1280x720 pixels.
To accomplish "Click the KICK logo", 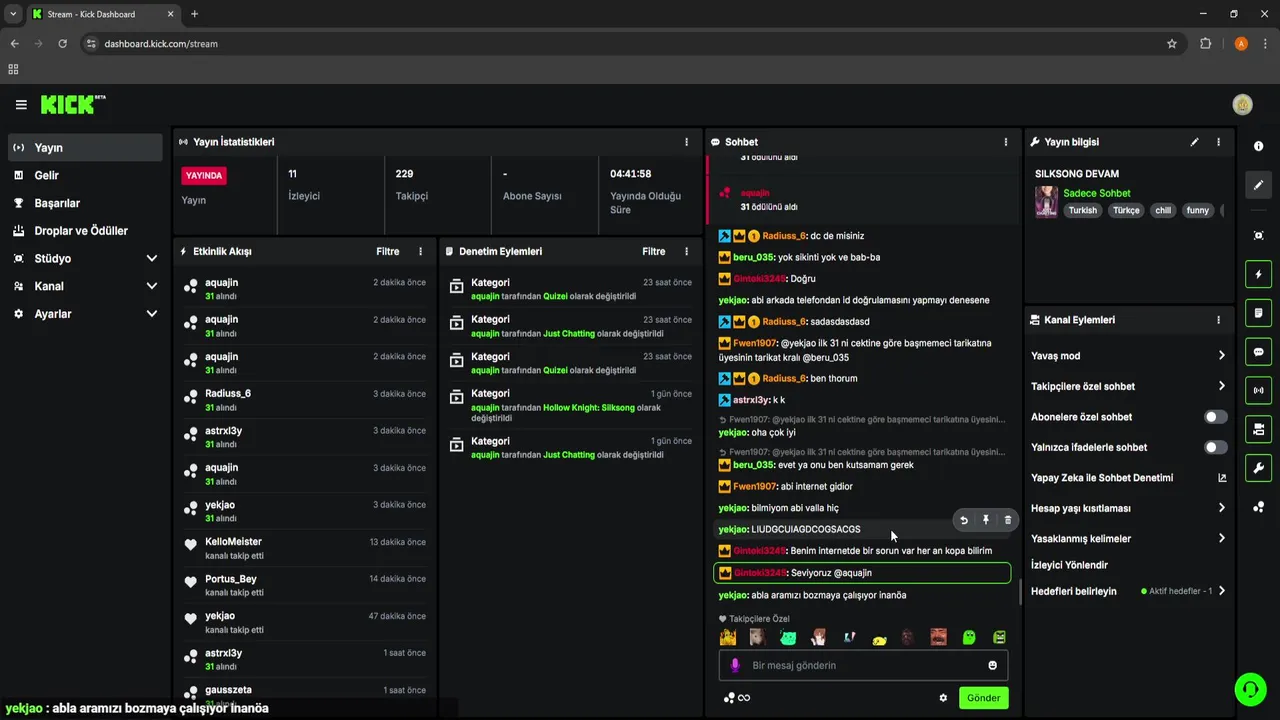I will [73, 104].
